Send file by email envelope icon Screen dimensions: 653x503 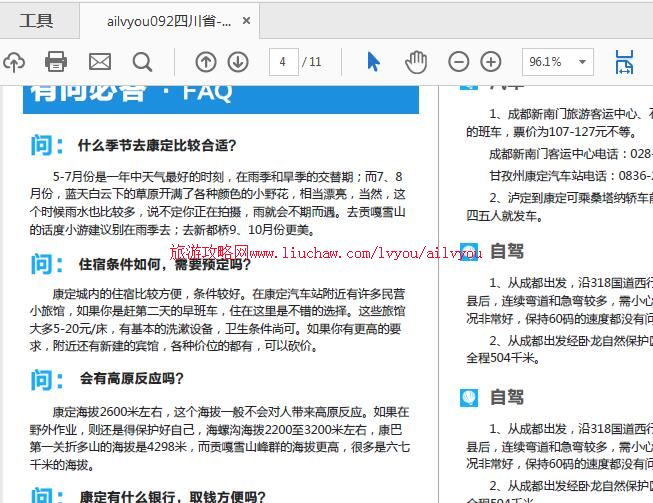pos(100,62)
